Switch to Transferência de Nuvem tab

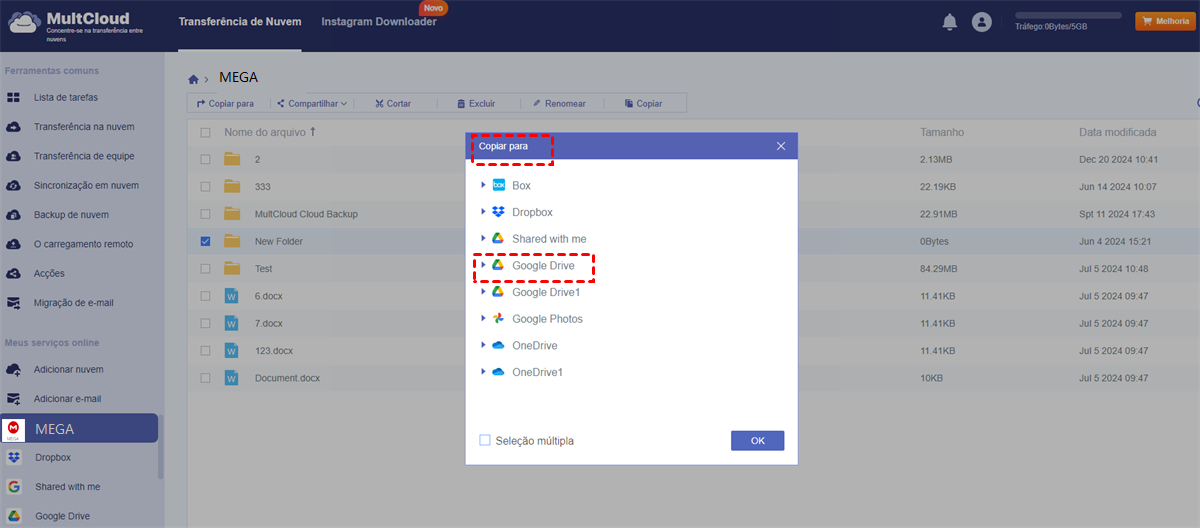240,22
